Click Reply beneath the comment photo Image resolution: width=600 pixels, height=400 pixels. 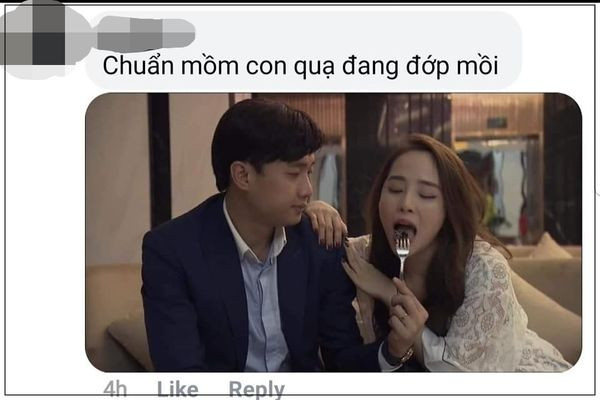256,390
